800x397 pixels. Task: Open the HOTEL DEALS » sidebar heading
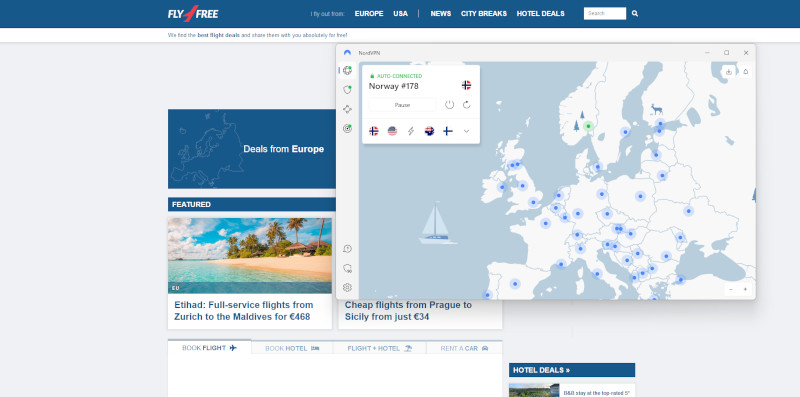coord(541,370)
